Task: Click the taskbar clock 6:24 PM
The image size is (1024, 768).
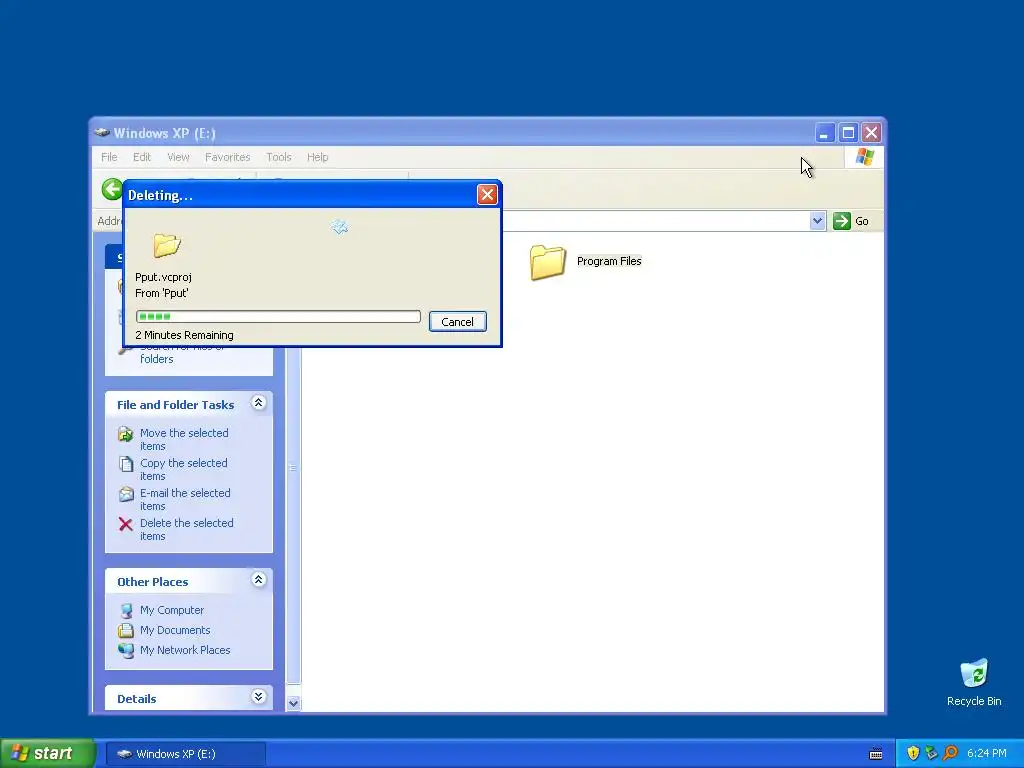Action: 987,753
